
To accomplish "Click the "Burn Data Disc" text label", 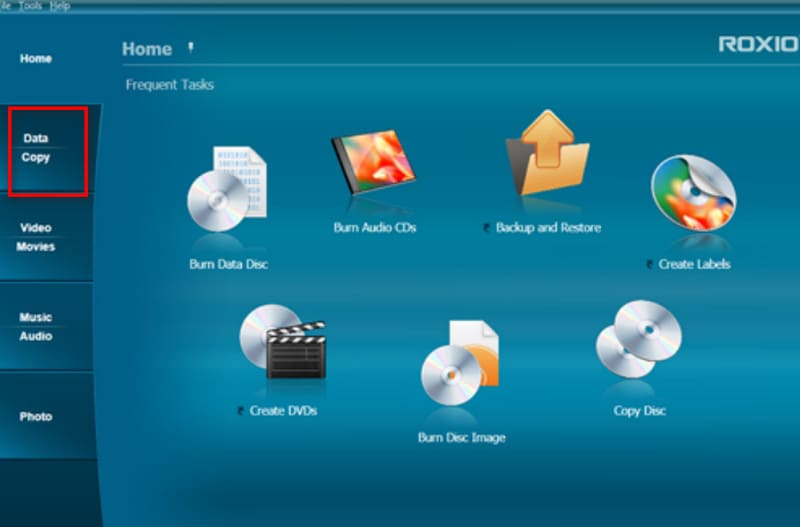I will pos(229,265).
